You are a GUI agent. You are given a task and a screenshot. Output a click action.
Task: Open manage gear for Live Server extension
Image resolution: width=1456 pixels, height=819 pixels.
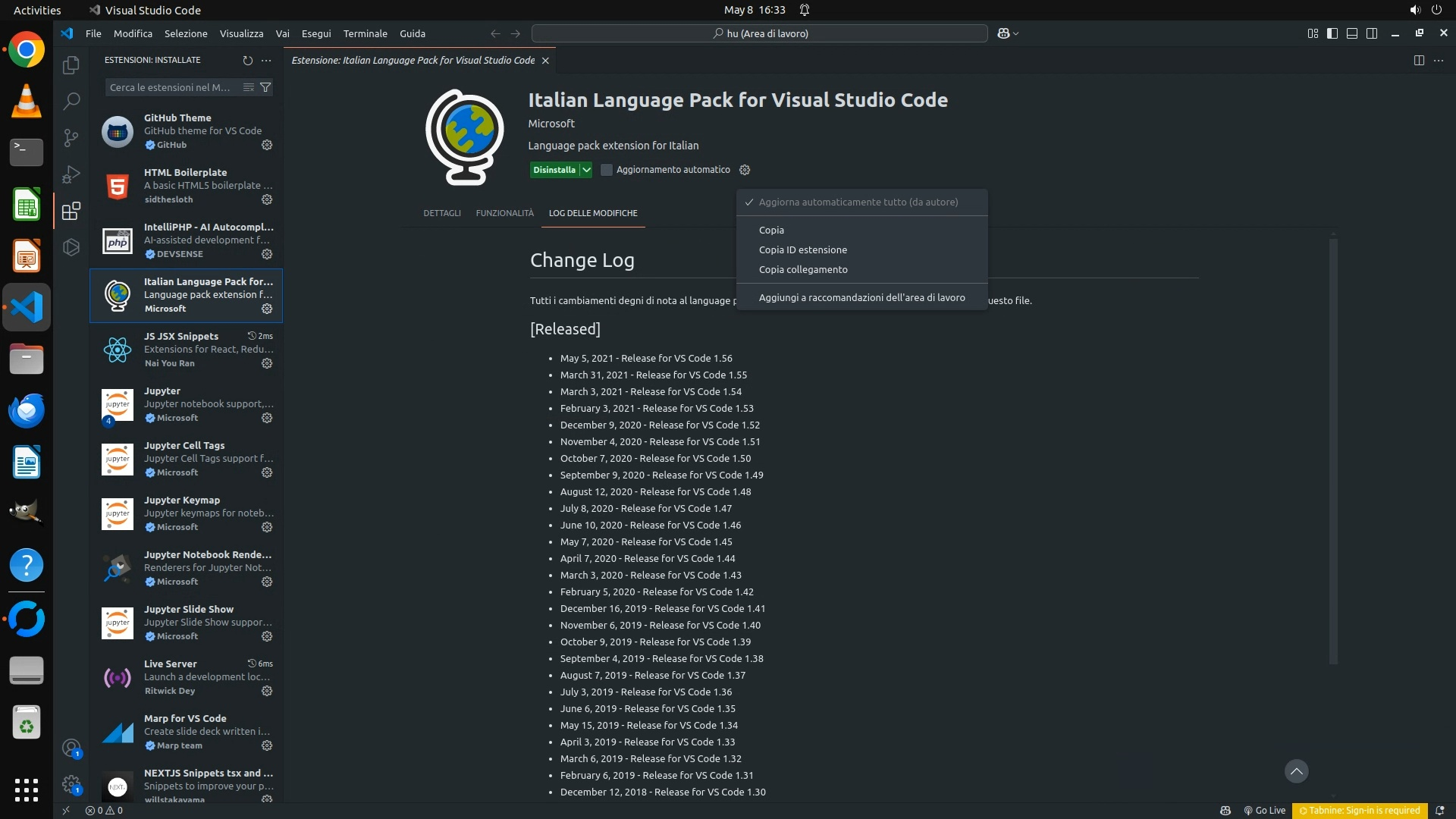(x=267, y=691)
